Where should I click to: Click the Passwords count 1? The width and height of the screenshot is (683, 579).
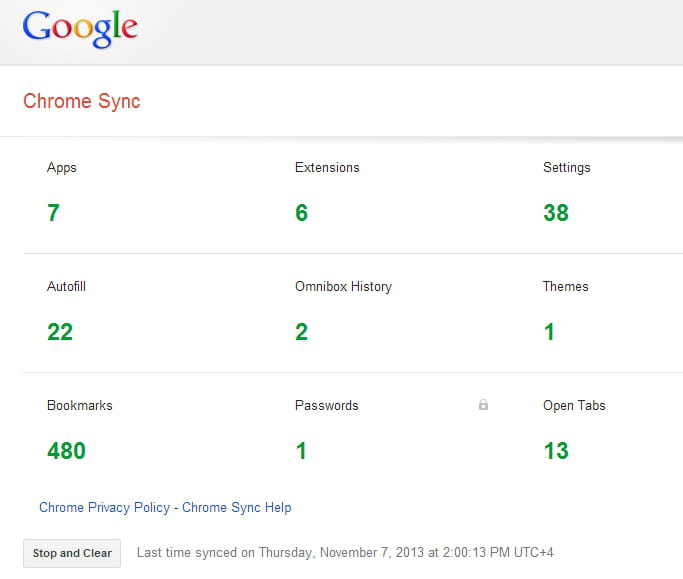[301, 451]
